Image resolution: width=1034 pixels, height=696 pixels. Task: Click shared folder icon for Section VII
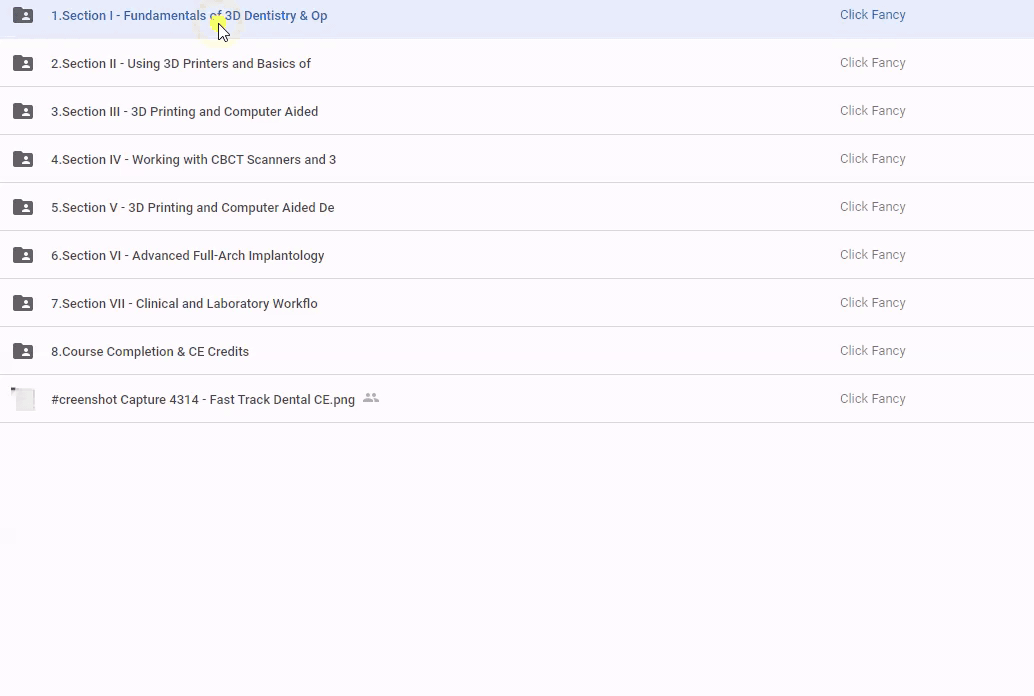click(23, 303)
